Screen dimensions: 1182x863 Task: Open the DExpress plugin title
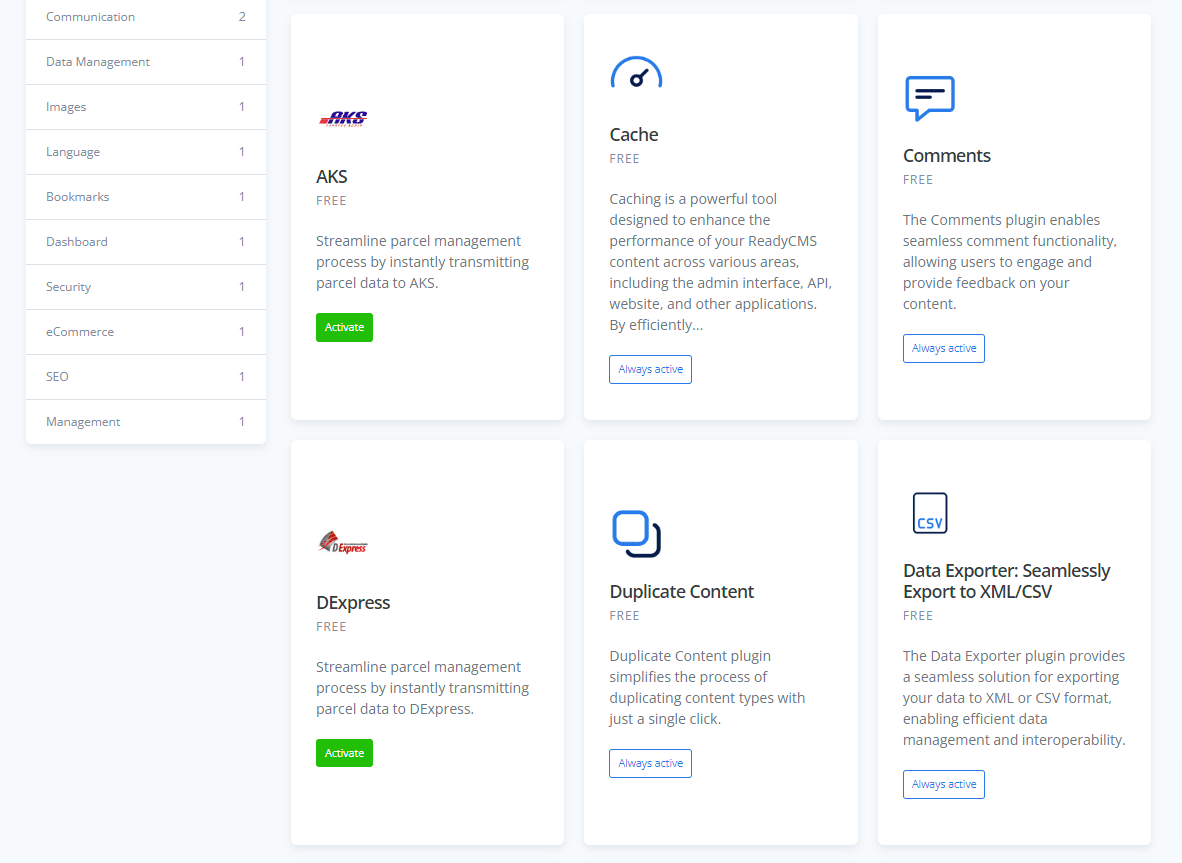point(353,603)
